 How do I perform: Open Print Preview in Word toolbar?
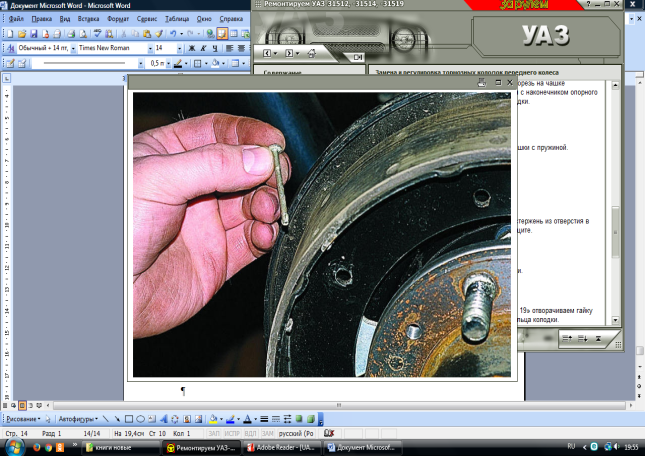click(x=83, y=34)
